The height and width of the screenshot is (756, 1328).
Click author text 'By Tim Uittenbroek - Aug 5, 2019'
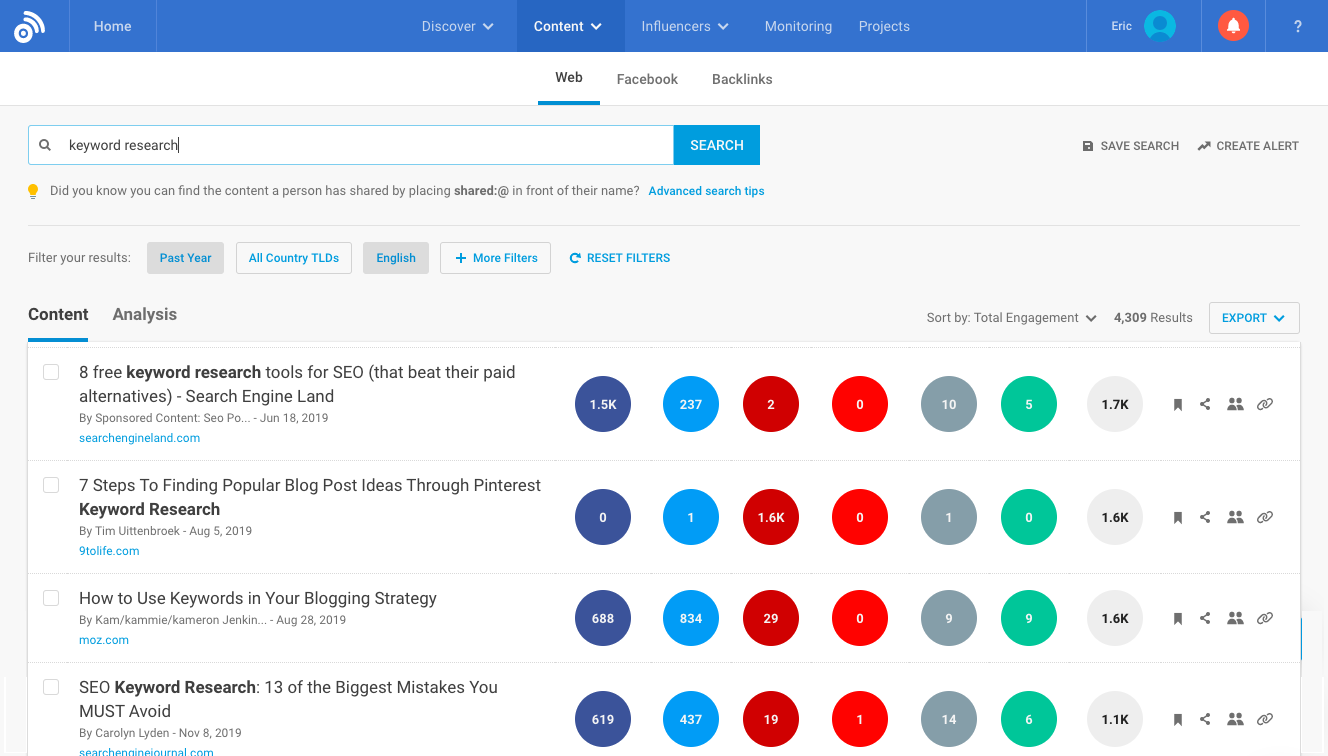[x=165, y=531]
